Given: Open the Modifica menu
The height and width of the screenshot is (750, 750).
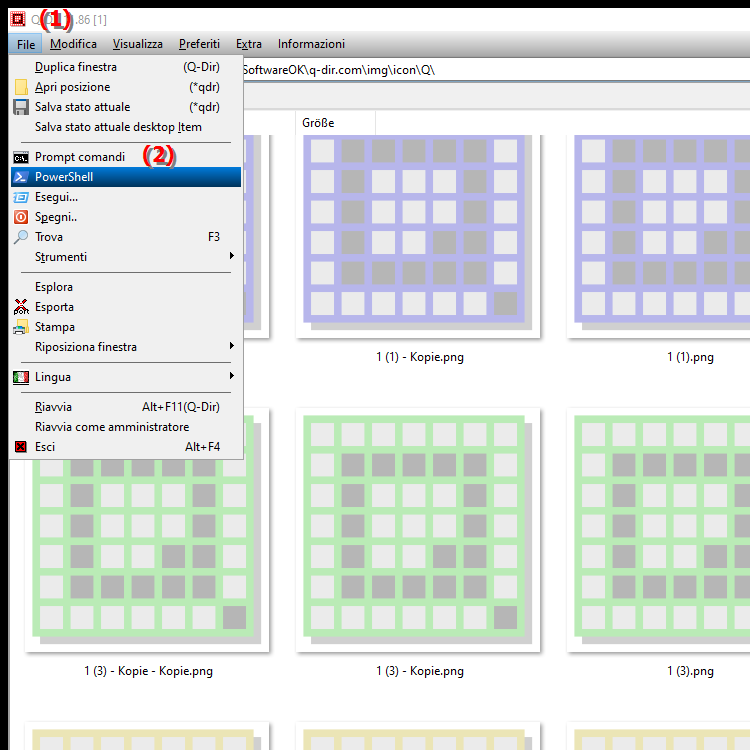Looking at the screenshot, I should coord(73,44).
